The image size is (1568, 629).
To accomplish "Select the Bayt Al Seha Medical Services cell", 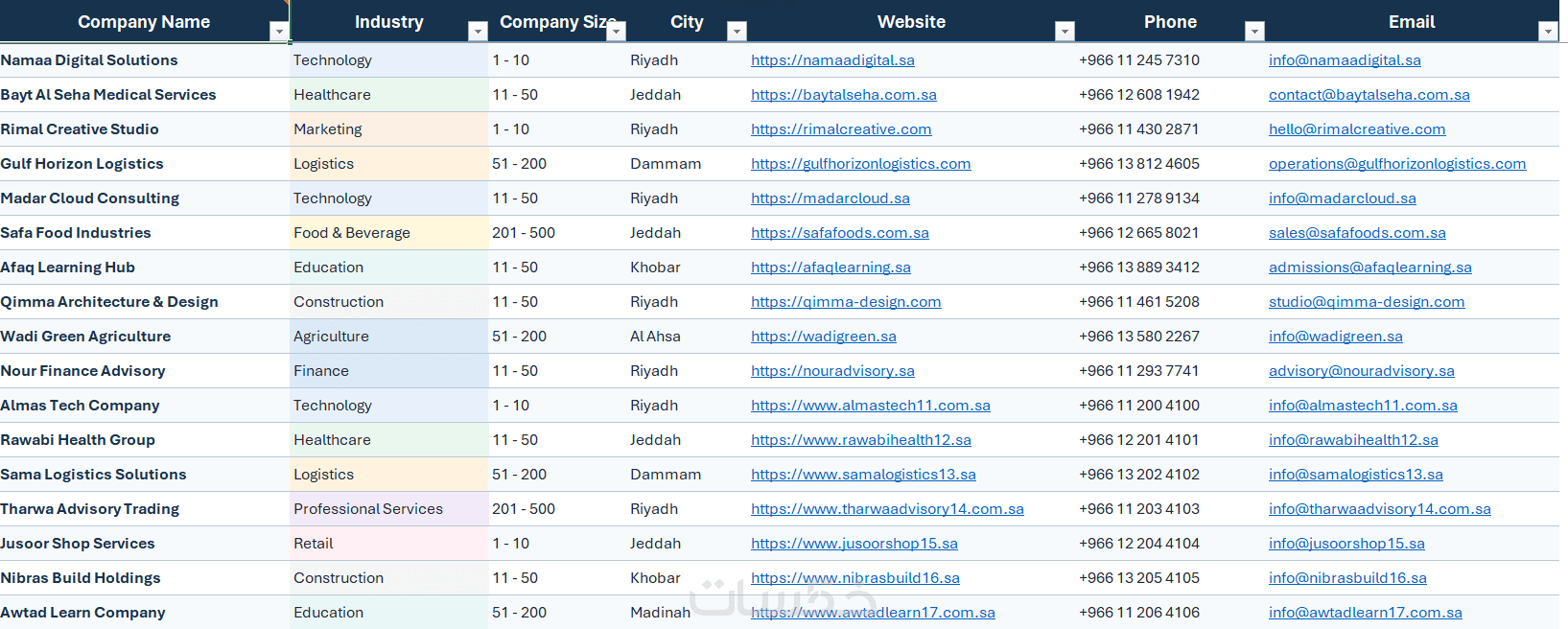I will point(145,95).
